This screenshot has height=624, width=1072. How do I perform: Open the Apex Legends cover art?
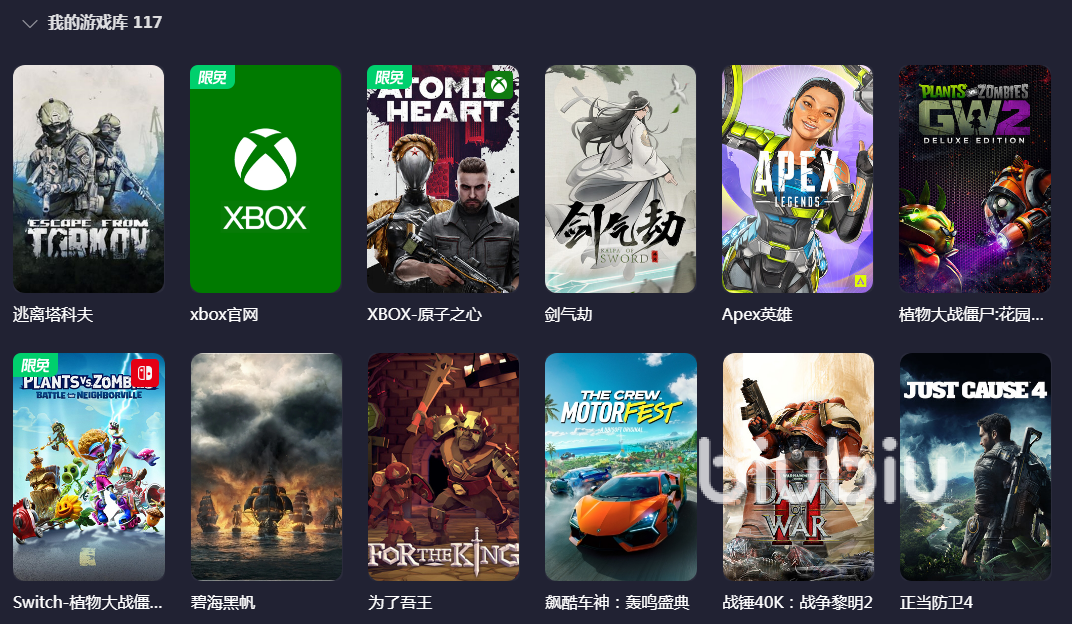[x=797, y=179]
